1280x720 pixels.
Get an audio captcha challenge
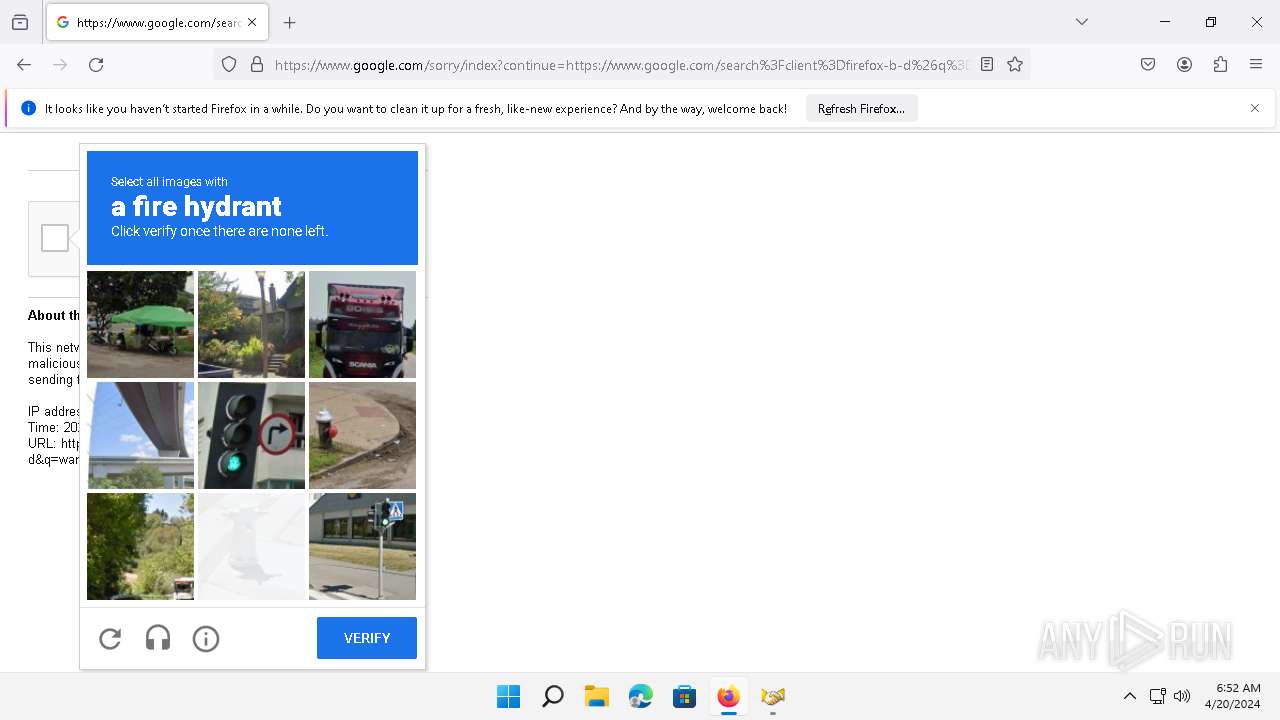point(158,638)
